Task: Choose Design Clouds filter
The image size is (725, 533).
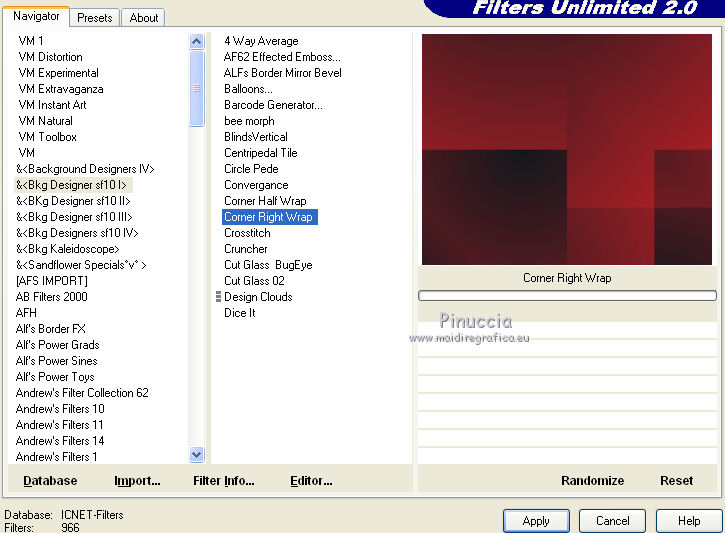Action: 258,297
